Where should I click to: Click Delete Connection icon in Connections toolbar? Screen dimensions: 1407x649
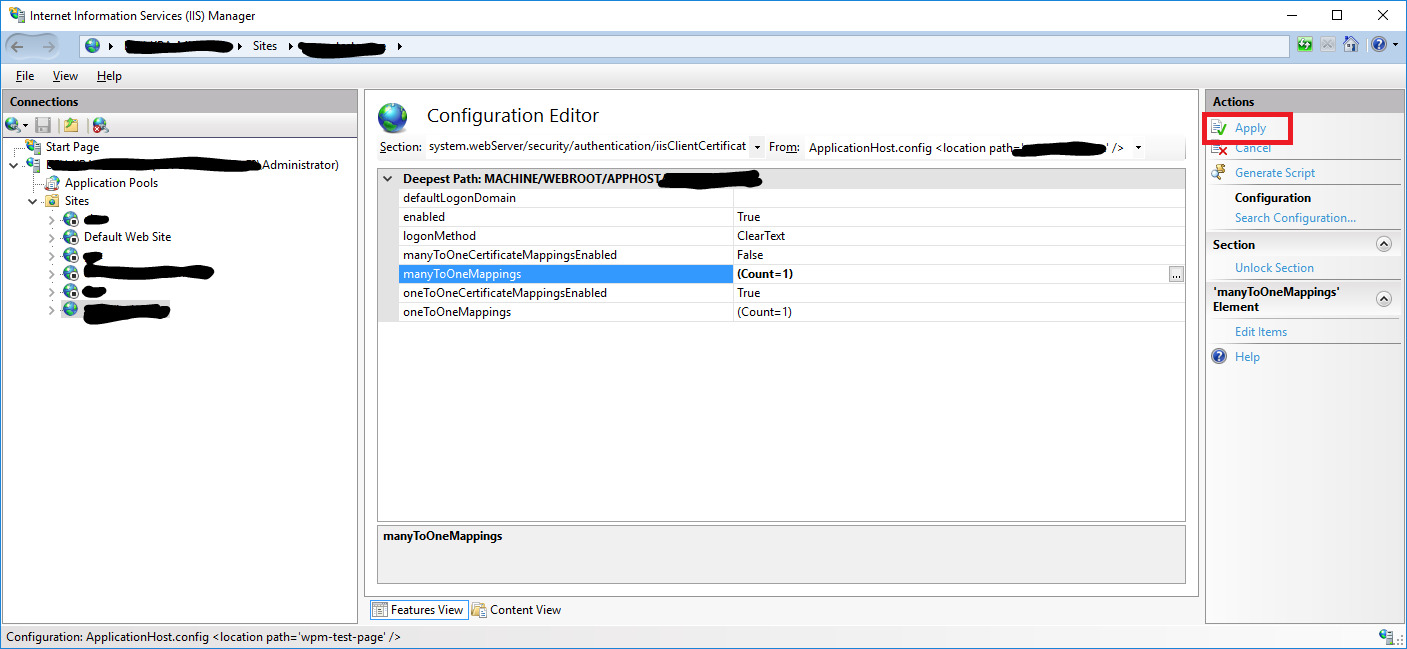[x=100, y=125]
